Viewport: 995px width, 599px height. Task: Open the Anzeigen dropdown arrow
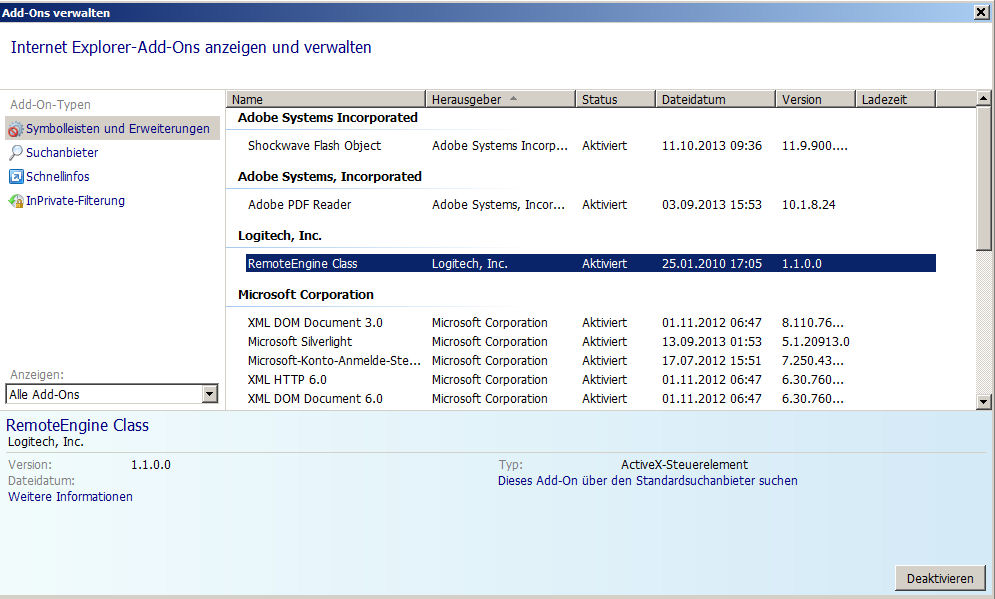tap(209, 394)
